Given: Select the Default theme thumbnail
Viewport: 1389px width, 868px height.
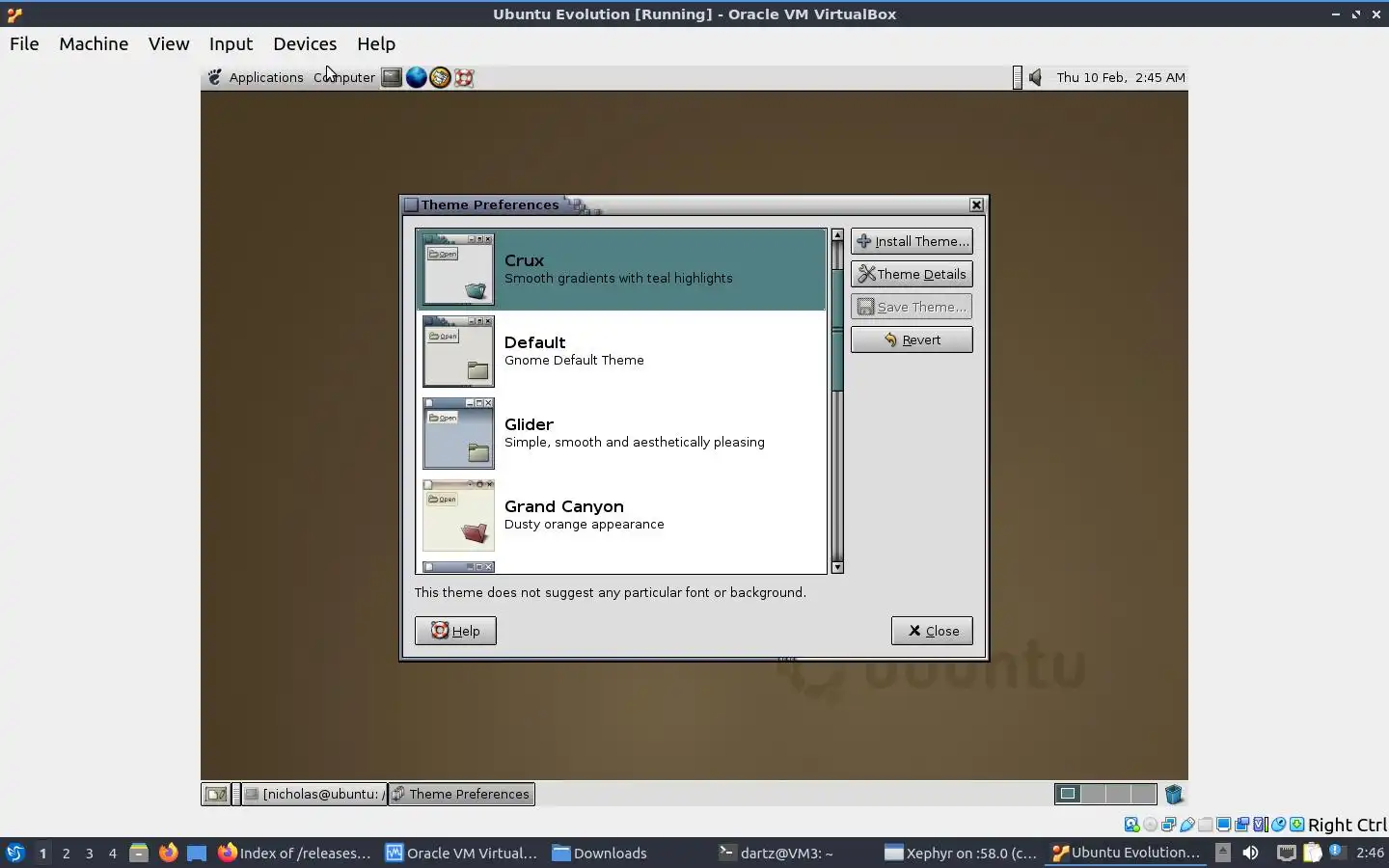Looking at the screenshot, I should 458,351.
